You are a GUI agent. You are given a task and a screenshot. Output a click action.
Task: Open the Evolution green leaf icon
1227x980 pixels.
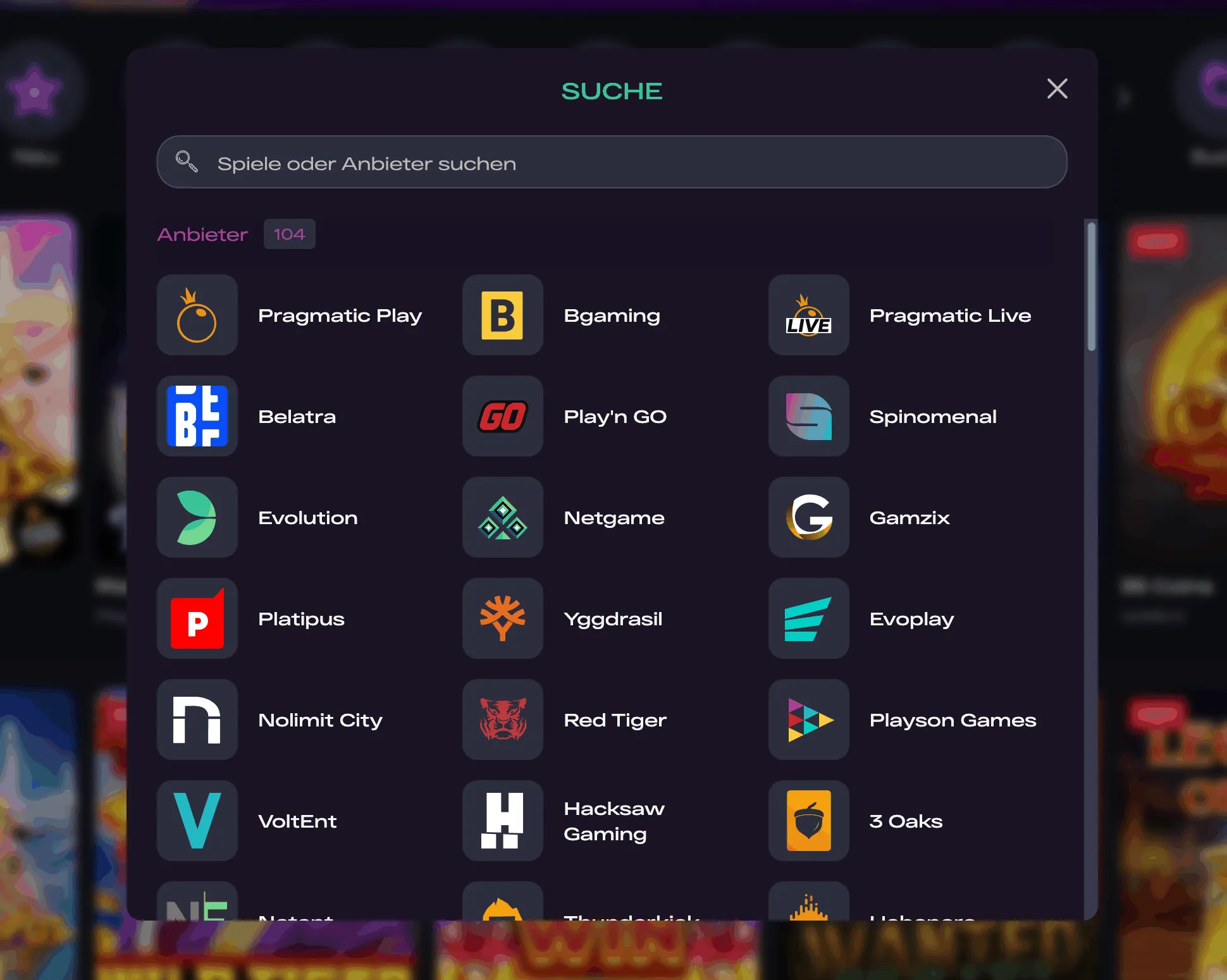pos(197,517)
